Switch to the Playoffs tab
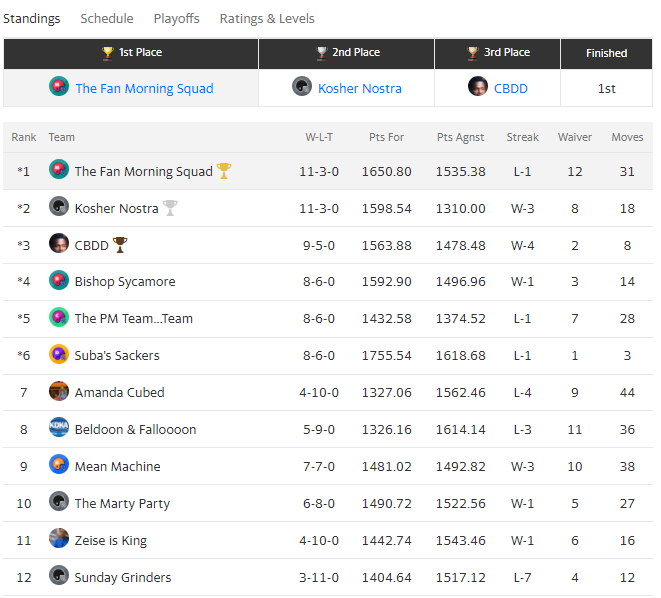This screenshot has height=598, width=661. [x=176, y=18]
